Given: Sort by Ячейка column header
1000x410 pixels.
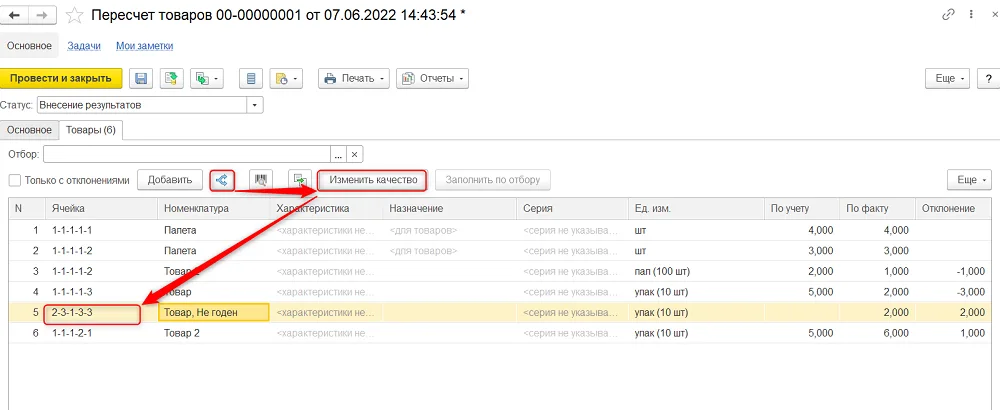Looking at the screenshot, I should click(101, 209).
